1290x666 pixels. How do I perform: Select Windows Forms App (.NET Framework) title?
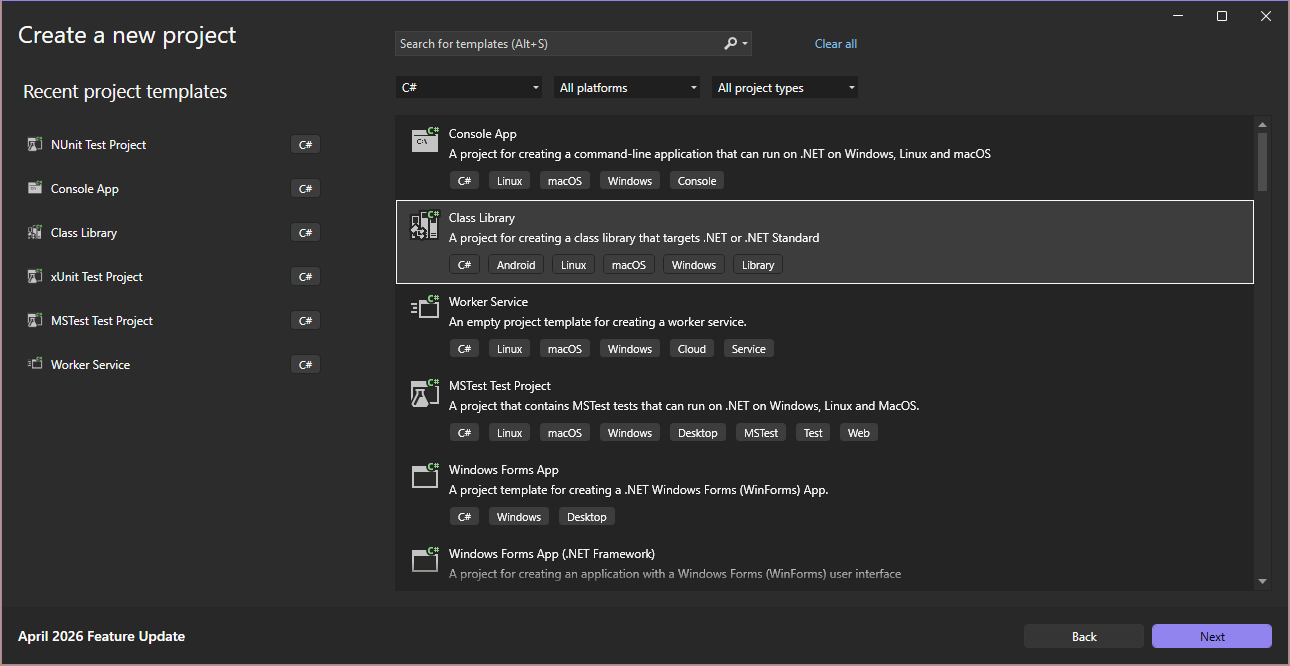click(x=552, y=554)
